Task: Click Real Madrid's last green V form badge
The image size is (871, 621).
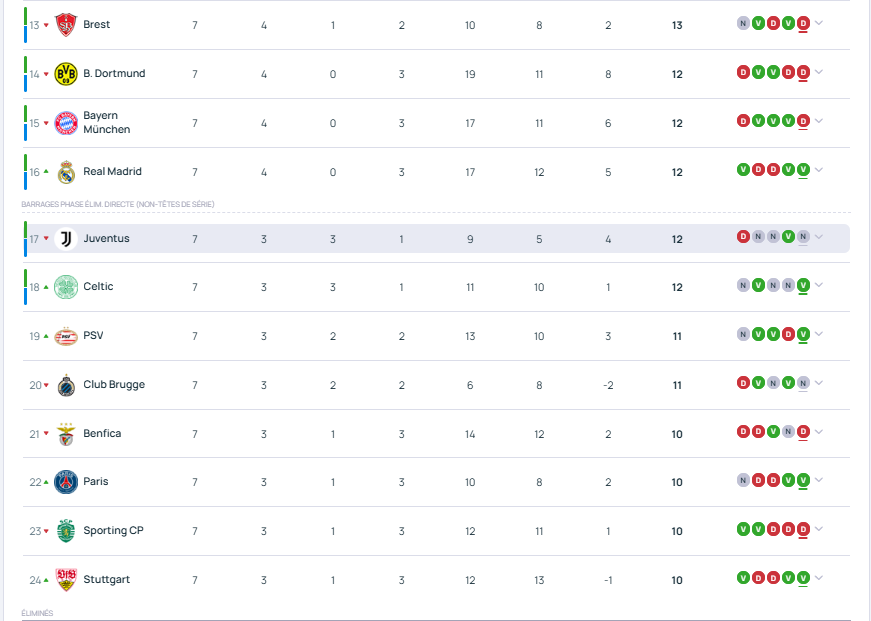Action: 803,170
